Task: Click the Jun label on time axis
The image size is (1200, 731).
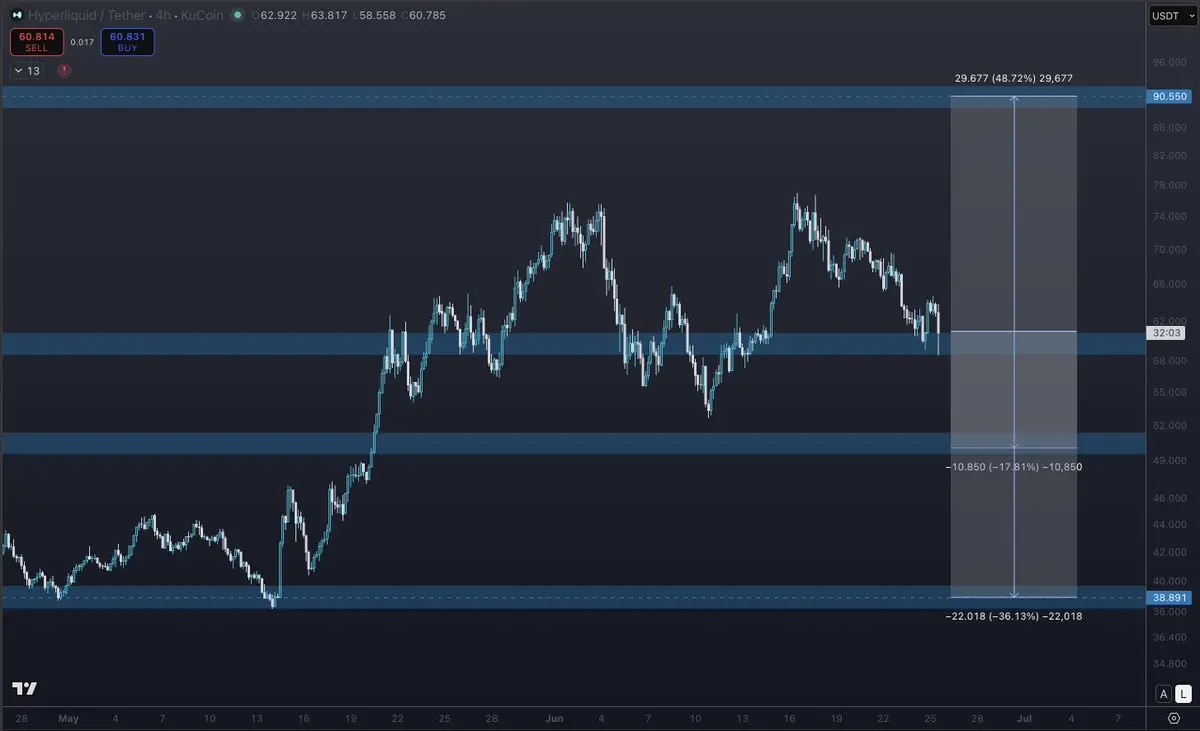Action: pyautogui.click(x=556, y=718)
